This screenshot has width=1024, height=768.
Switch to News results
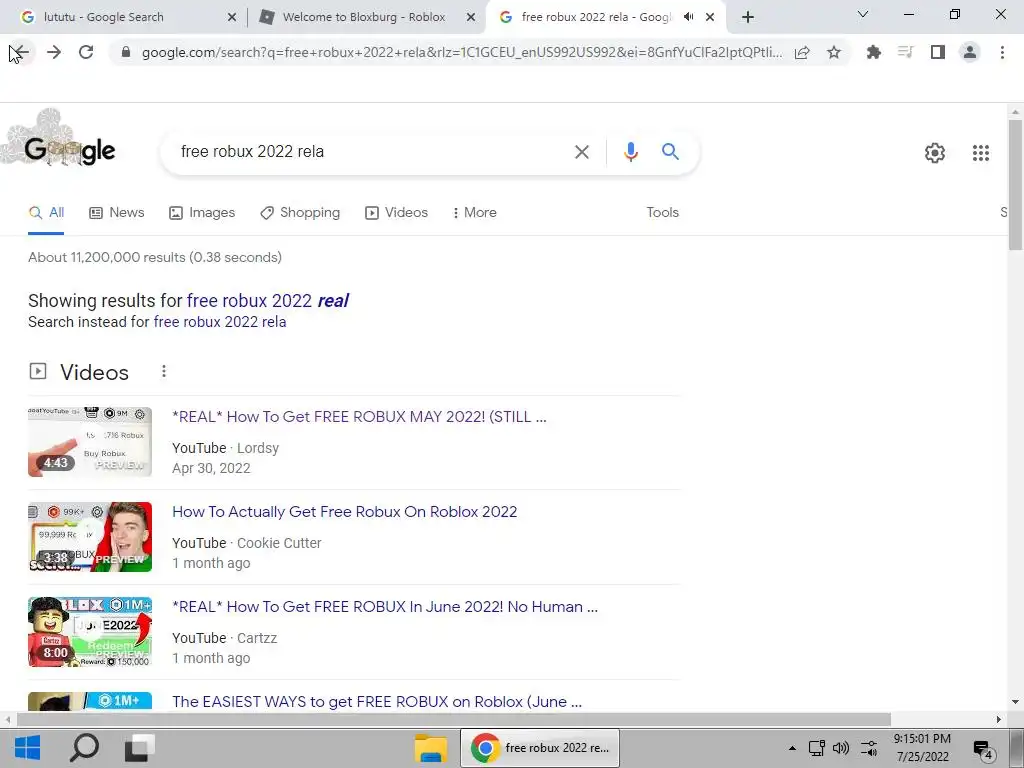coord(117,212)
